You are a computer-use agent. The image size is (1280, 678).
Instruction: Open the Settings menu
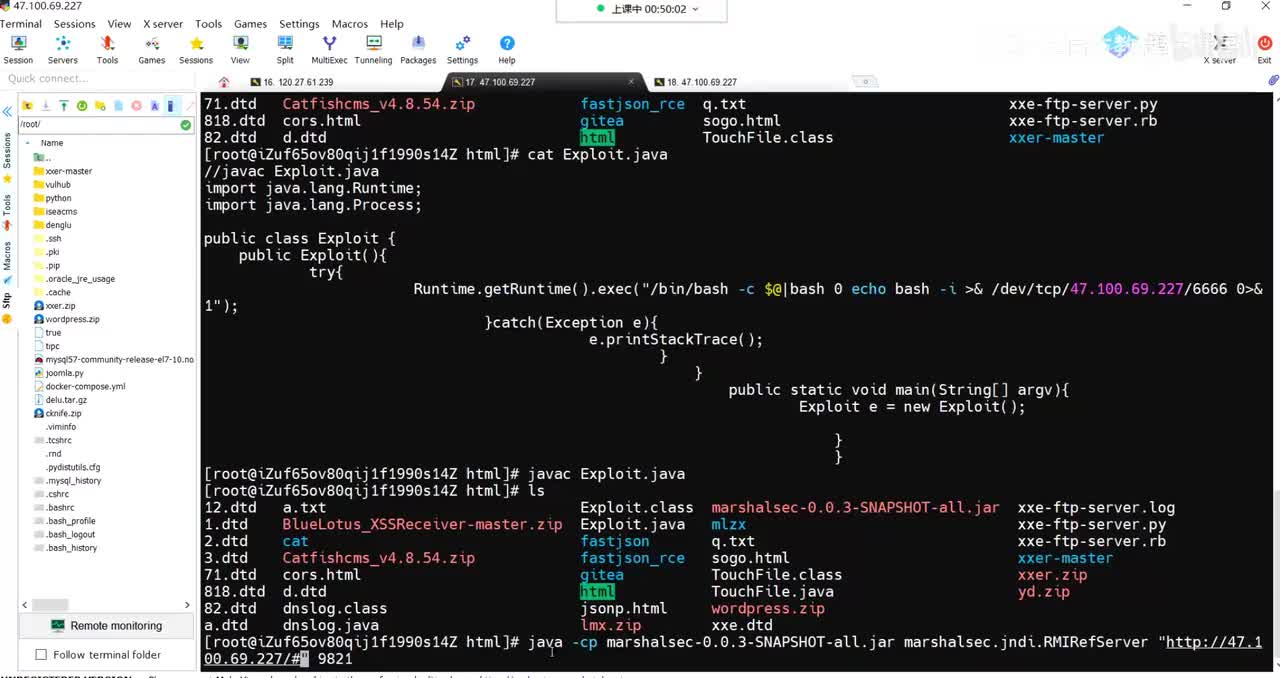tap(299, 24)
